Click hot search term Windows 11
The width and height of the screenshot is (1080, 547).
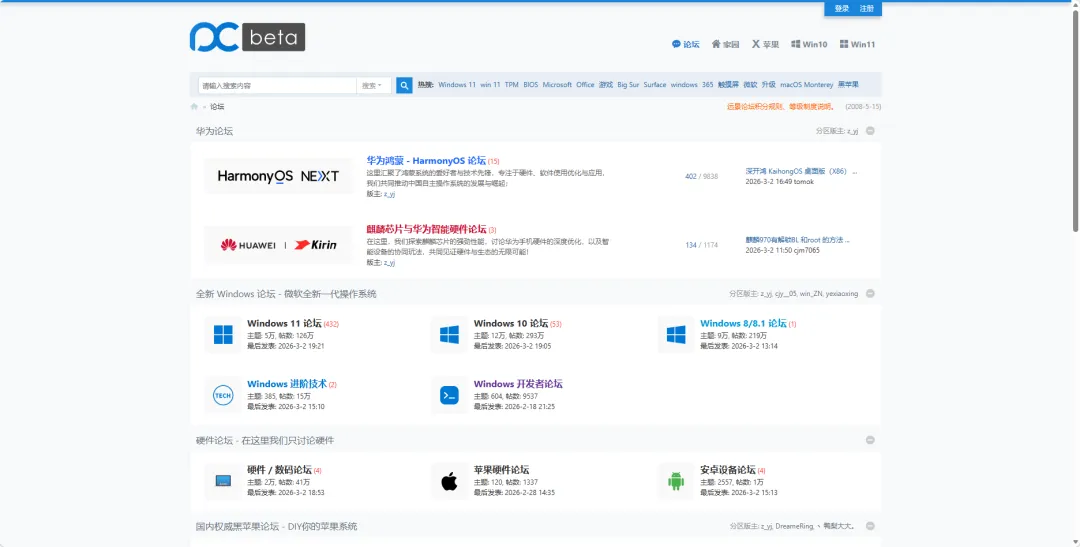[x=457, y=85]
